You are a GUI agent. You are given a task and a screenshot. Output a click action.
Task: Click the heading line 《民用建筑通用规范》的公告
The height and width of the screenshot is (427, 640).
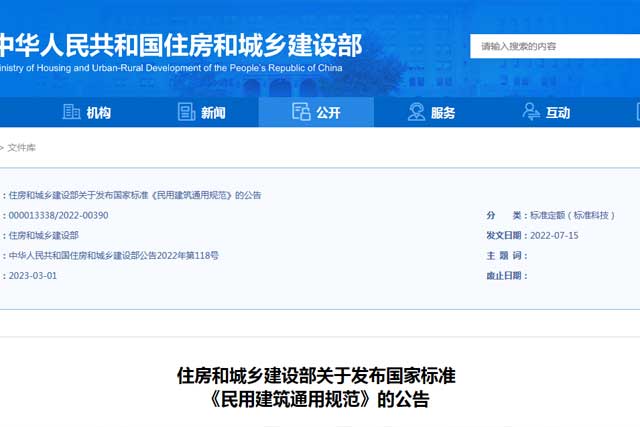point(318,399)
